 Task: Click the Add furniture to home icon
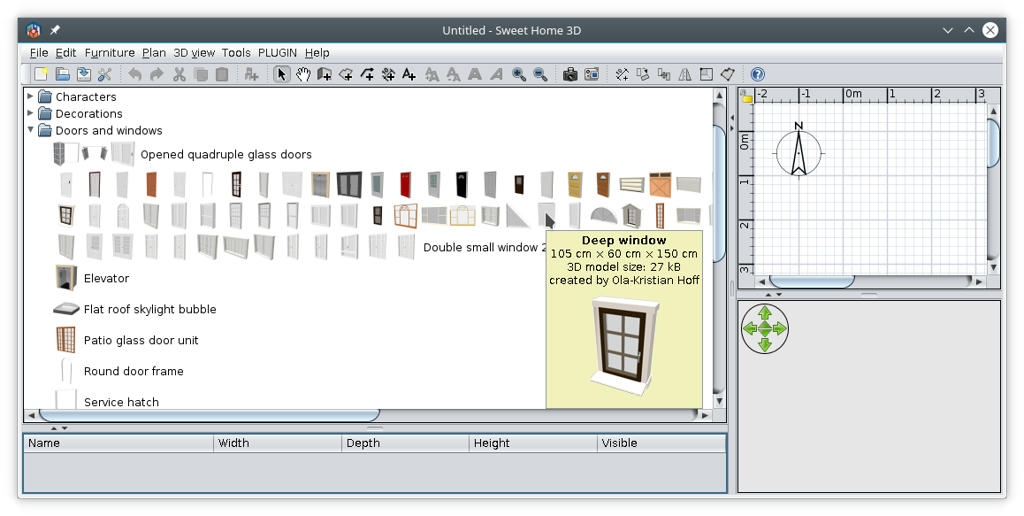click(x=251, y=74)
